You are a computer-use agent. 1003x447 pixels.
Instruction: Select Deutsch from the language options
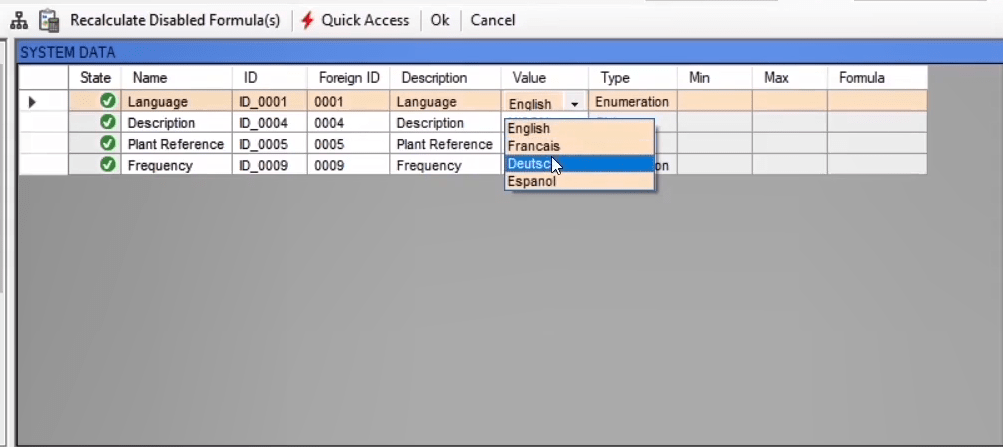click(529, 164)
